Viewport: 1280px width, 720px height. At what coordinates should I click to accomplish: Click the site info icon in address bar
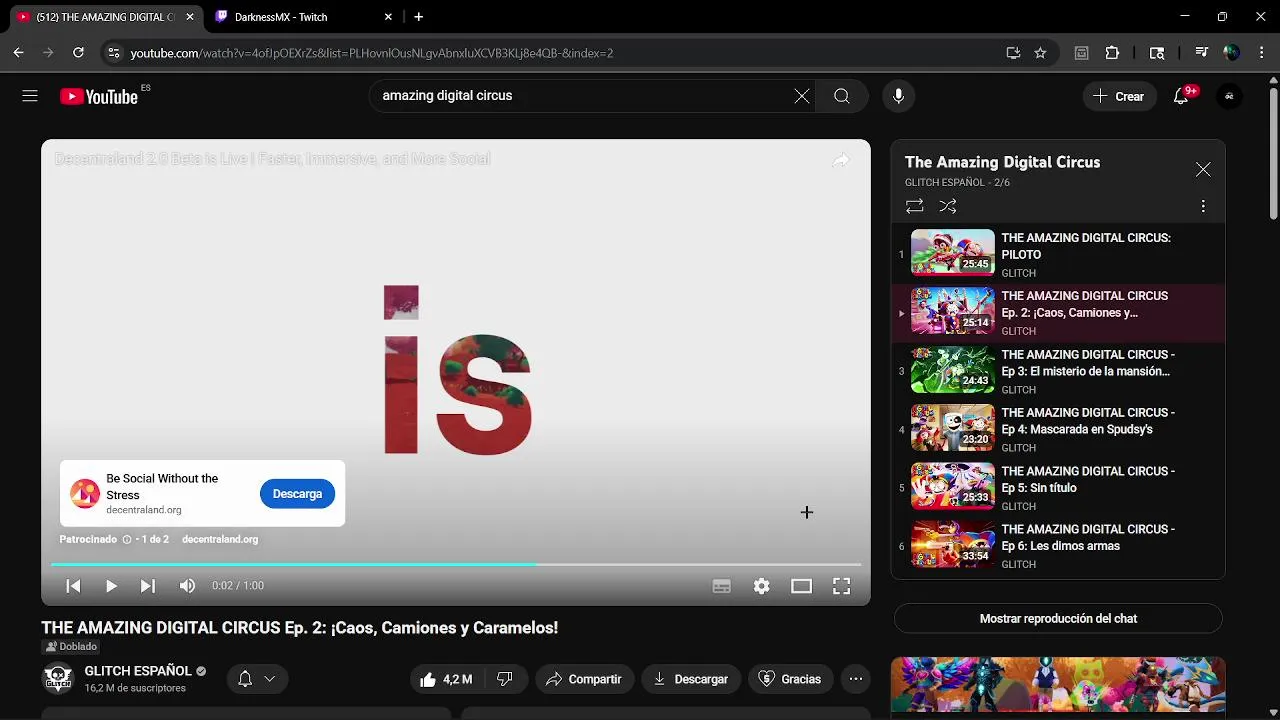113,53
